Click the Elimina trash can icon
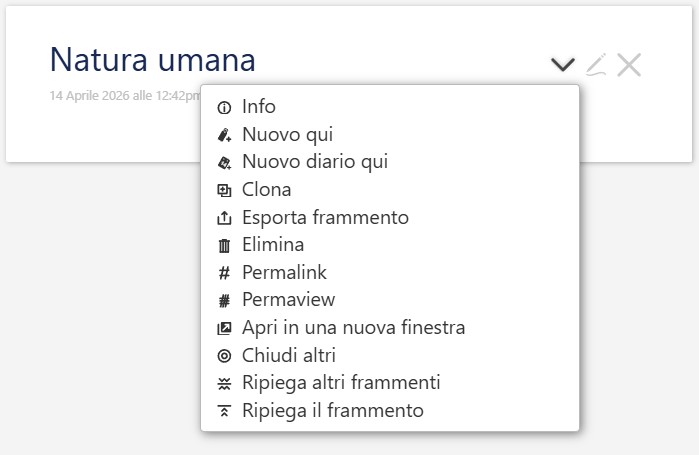Image resolution: width=699 pixels, height=455 pixels. pos(224,246)
